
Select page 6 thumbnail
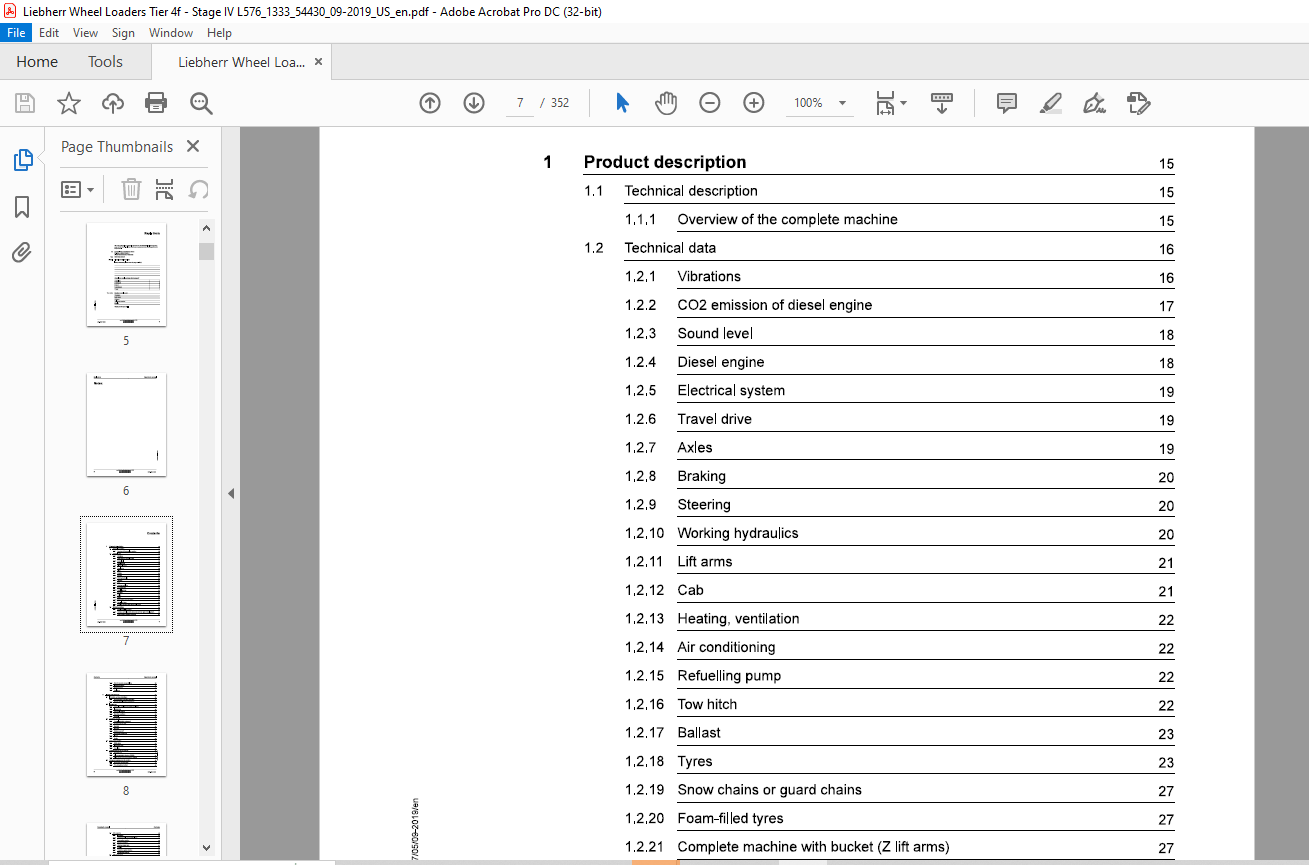pos(126,425)
